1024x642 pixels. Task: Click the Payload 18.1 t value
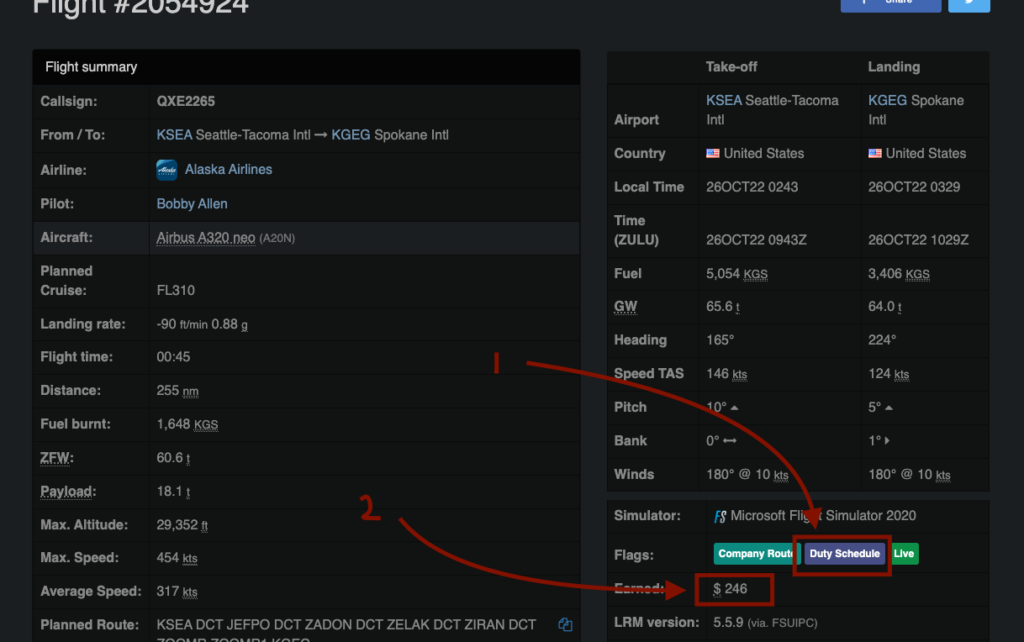pyautogui.click(x=173, y=491)
